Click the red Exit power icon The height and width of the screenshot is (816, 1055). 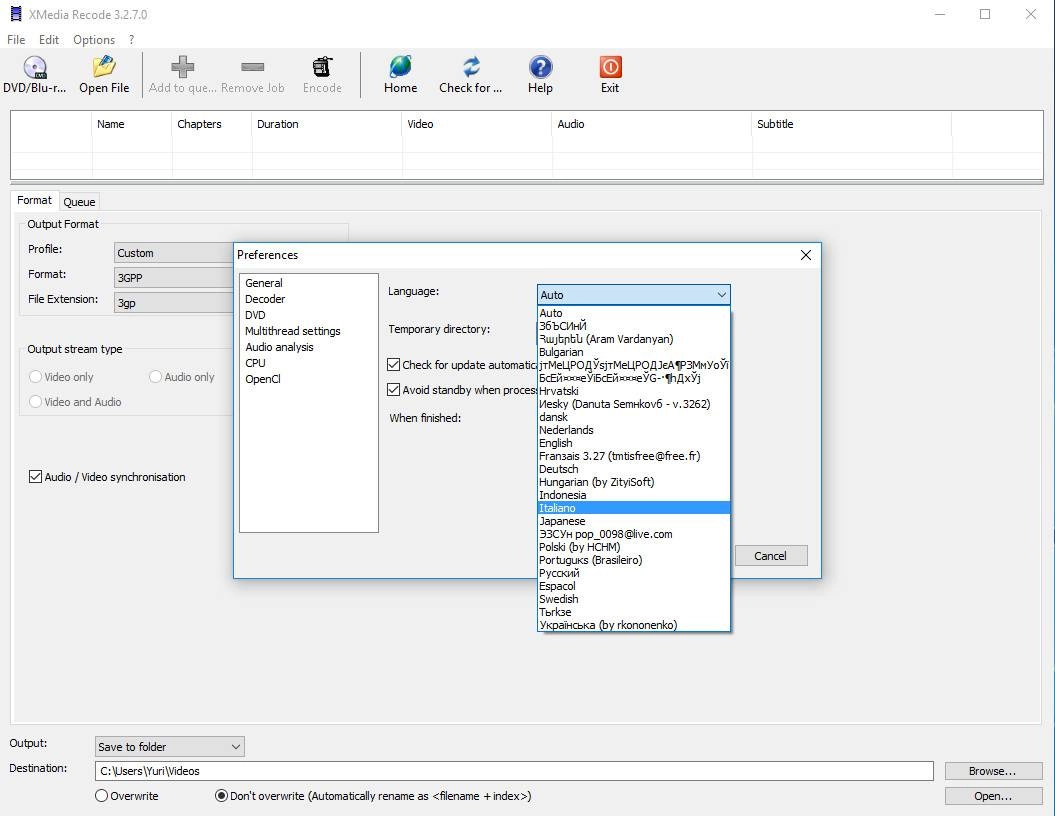pyautogui.click(x=610, y=67)
